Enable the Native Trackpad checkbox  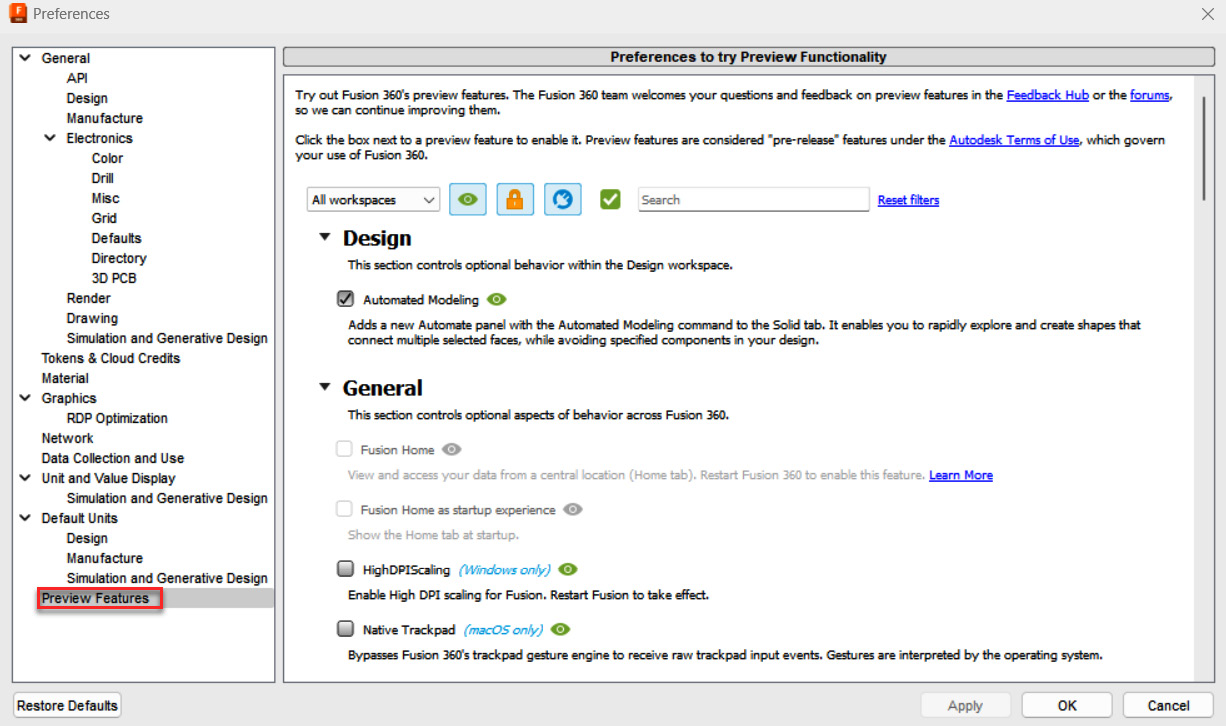coord(345,629)
